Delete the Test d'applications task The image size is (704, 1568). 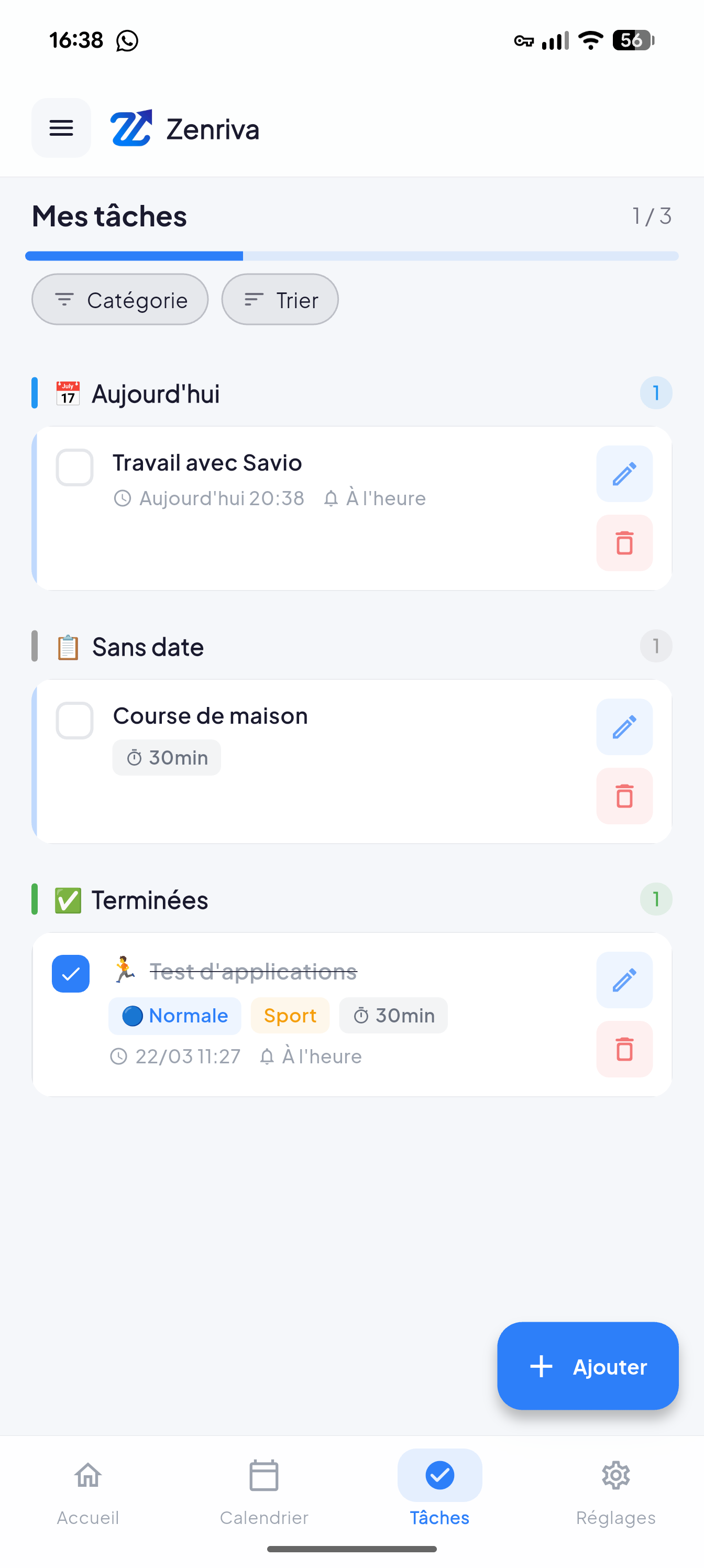pos(624,1049)
